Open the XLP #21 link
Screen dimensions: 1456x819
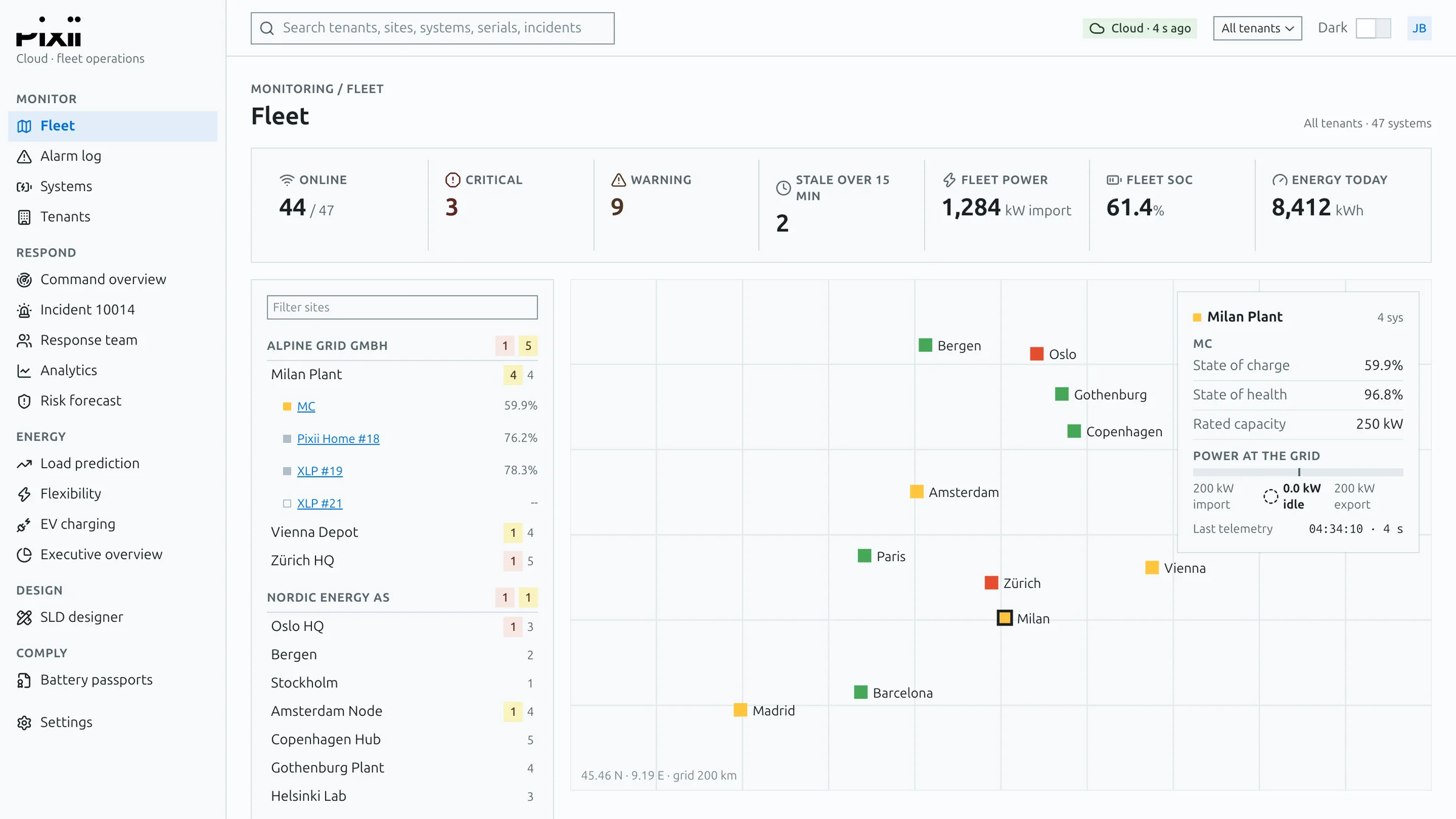click(x=320, y=503)
